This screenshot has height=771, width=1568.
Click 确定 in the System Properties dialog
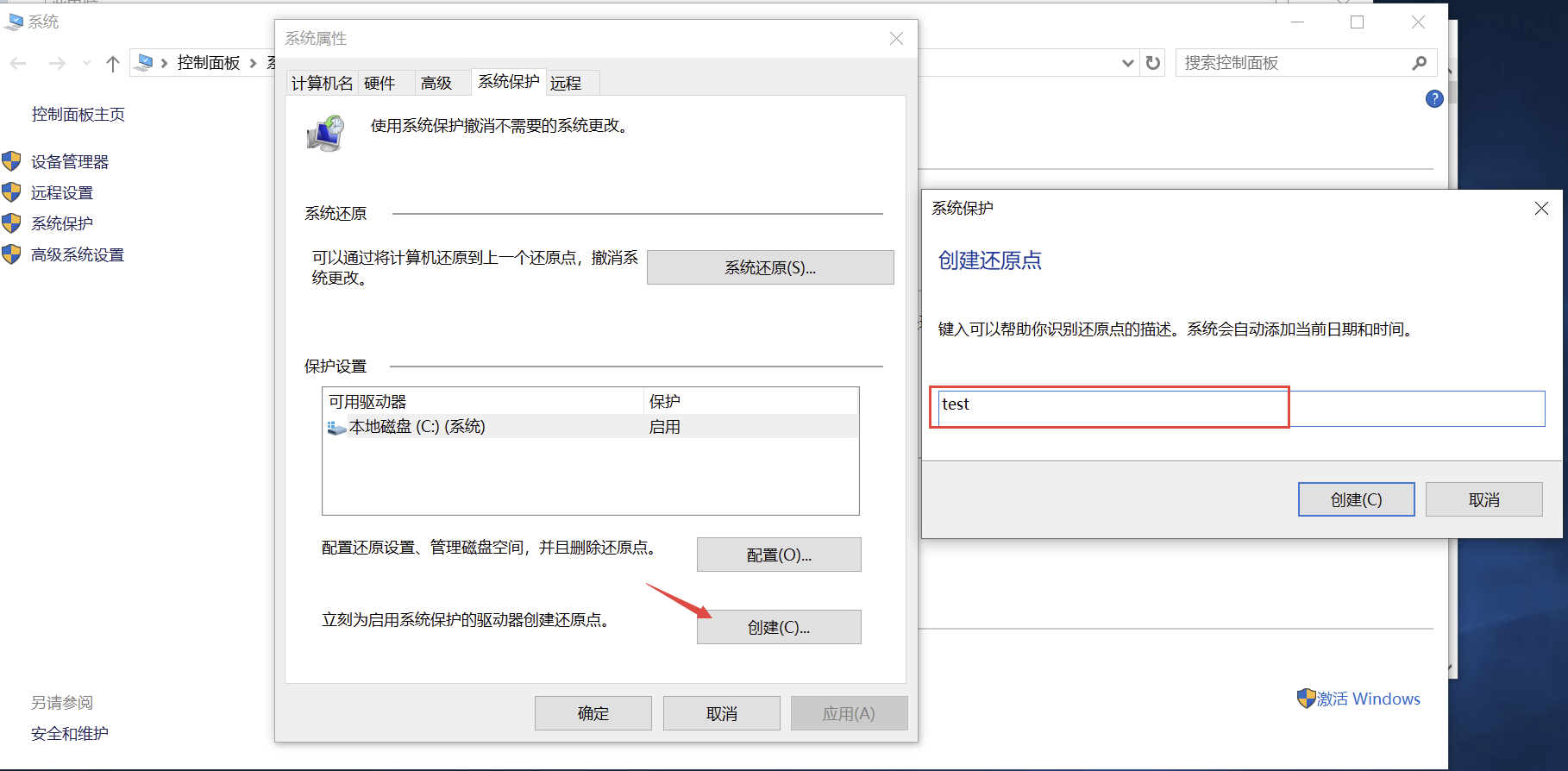(x=593, y=713)
